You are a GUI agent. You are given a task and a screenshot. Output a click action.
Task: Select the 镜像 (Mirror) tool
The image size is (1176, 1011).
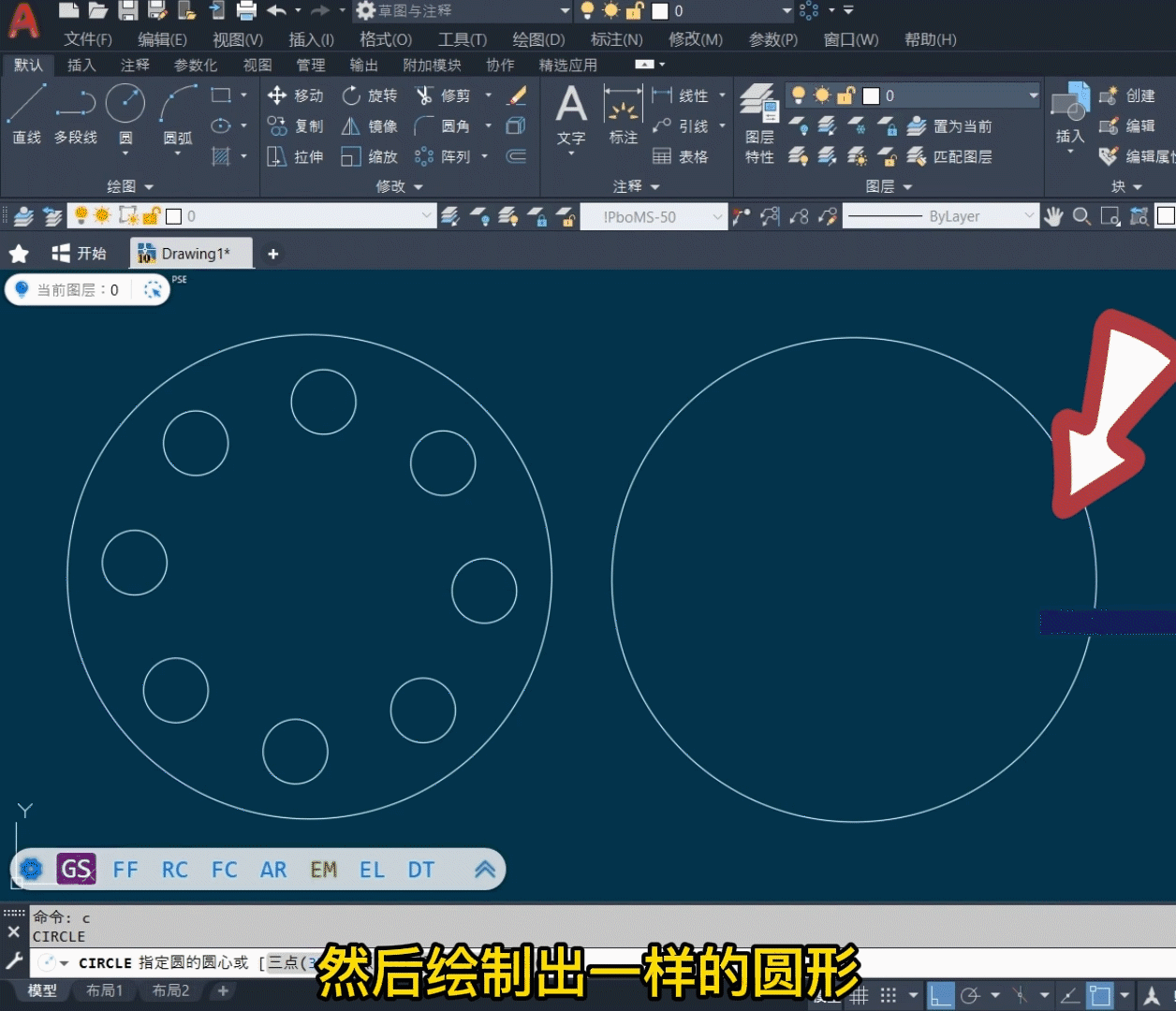[371, 125]
